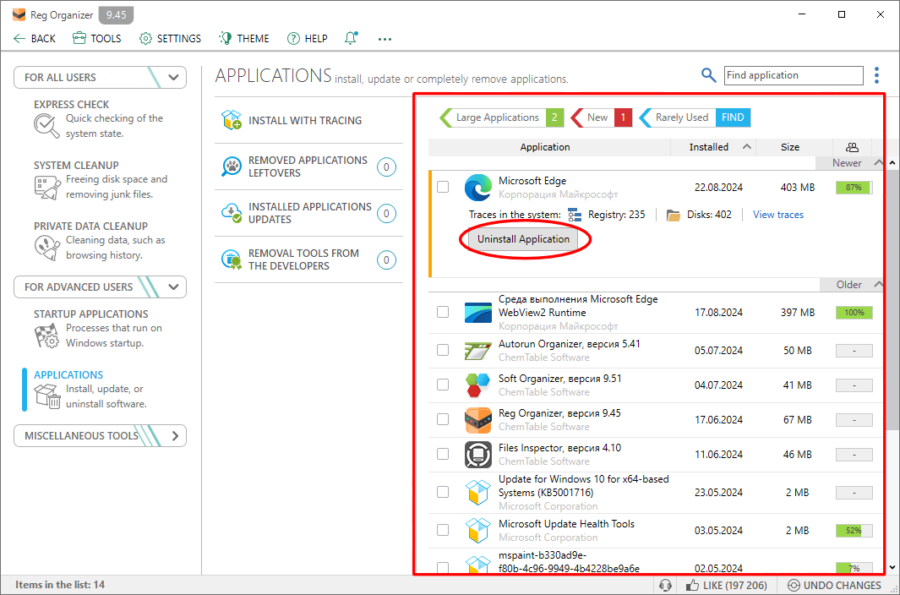This screenshot has height=595, width=900.
Task: Open System Cleanup in the sidebar
Action: pyautogui.click(x=100, y=180)
